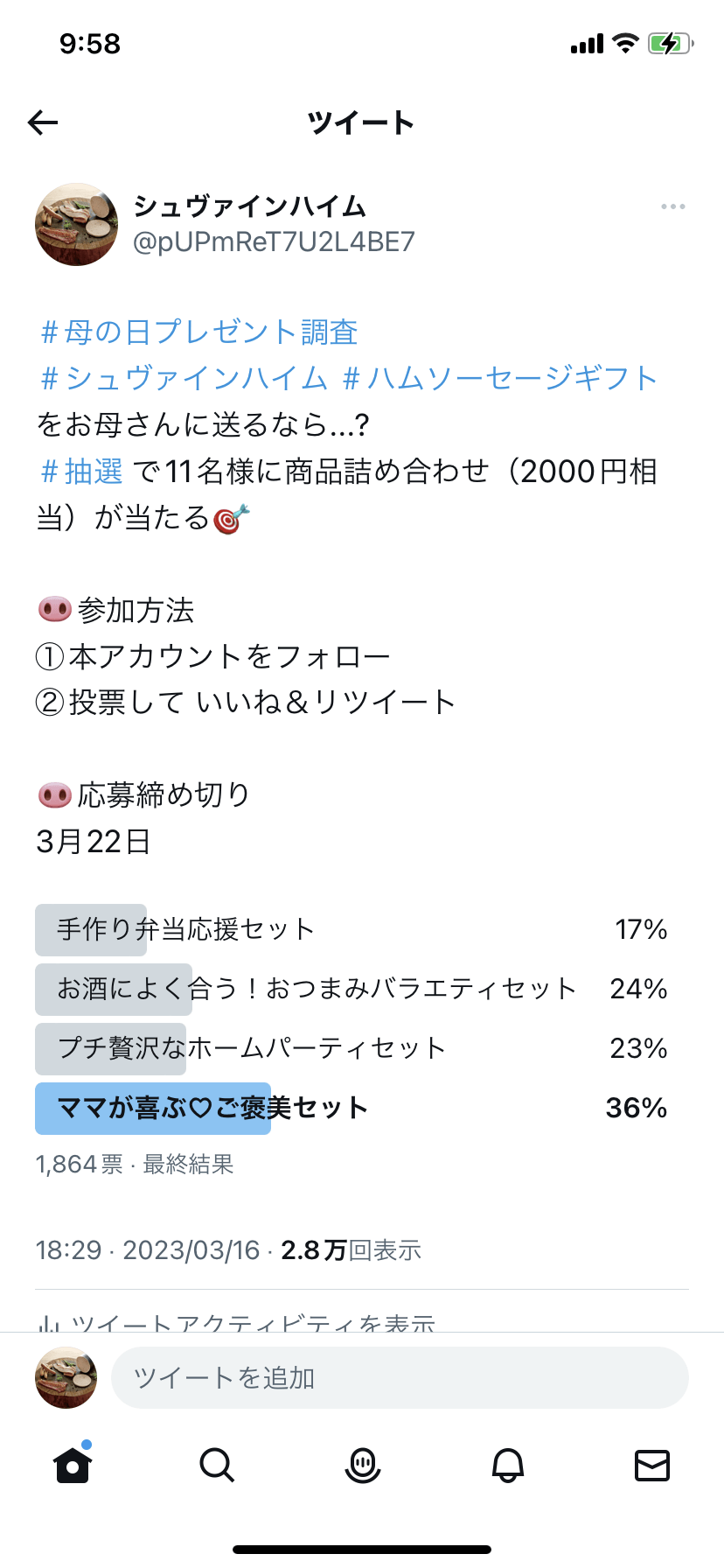Open the 2.8万回表示 view count details

pos(350,1249)
